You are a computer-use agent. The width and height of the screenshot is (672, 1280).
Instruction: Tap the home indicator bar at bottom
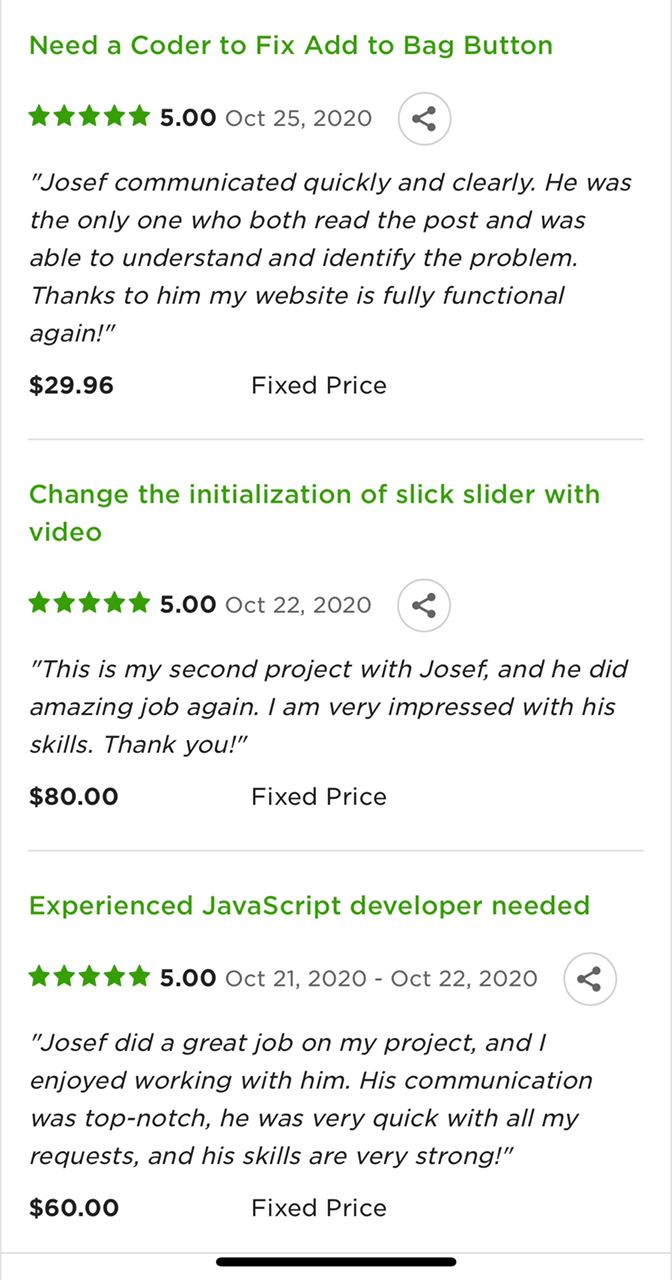coord(336,1262)
